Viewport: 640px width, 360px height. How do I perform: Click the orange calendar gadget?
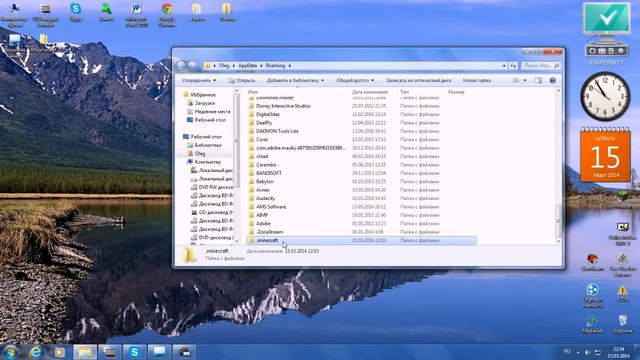click(x=605, y=154)
